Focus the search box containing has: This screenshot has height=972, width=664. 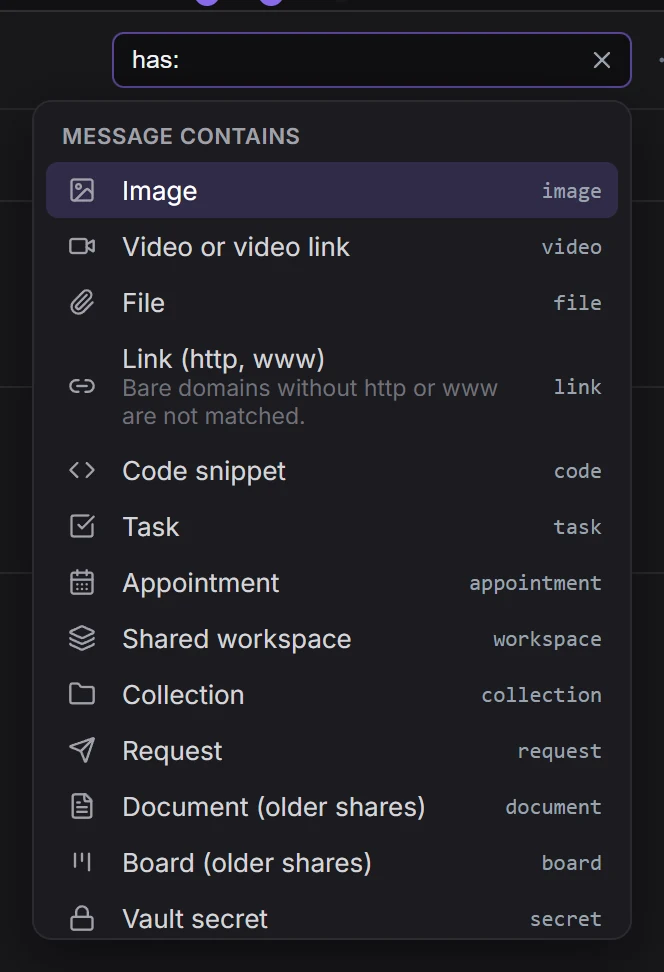pos(372,60)
